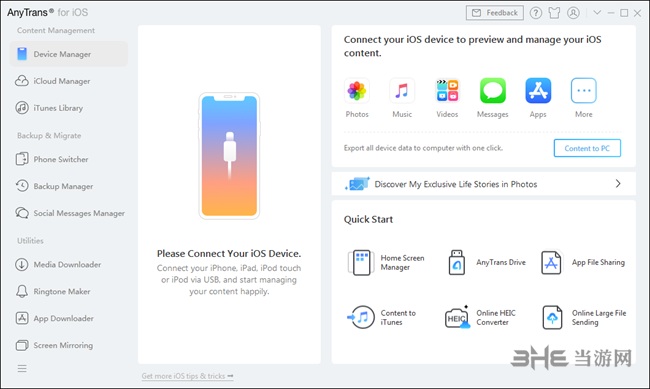Launch Home Screen Manager
650x389 pixels.
point(386,263)
